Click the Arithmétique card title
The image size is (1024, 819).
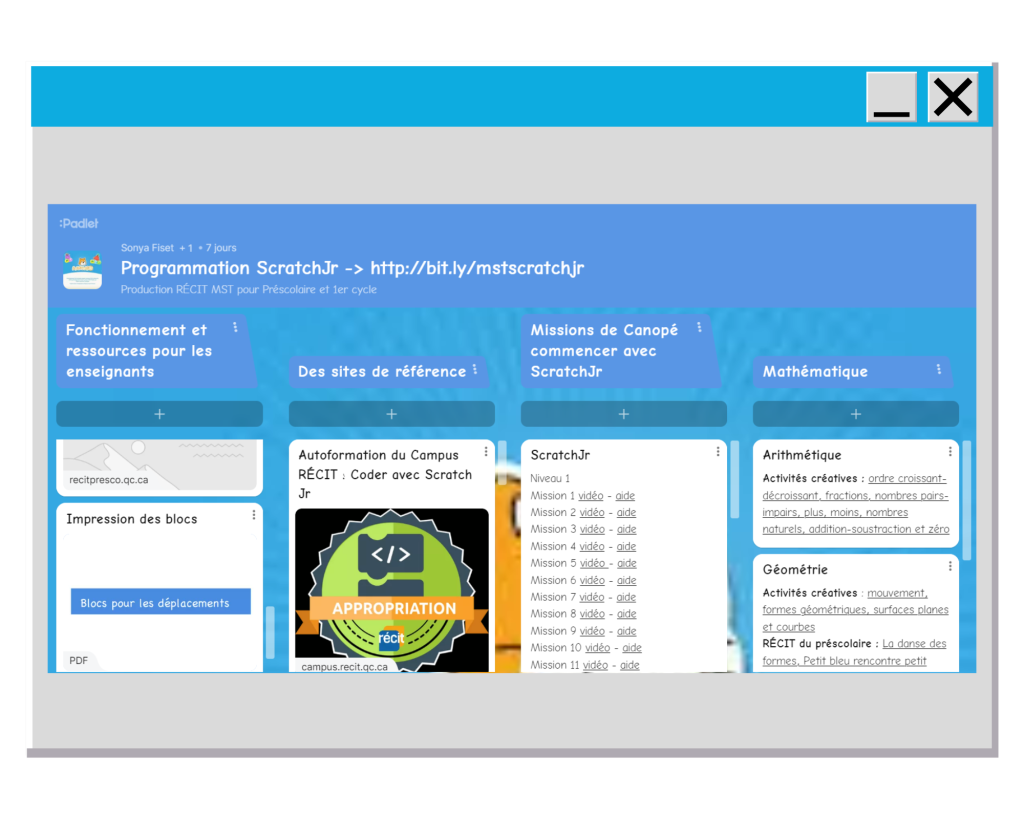coord(802,455)
